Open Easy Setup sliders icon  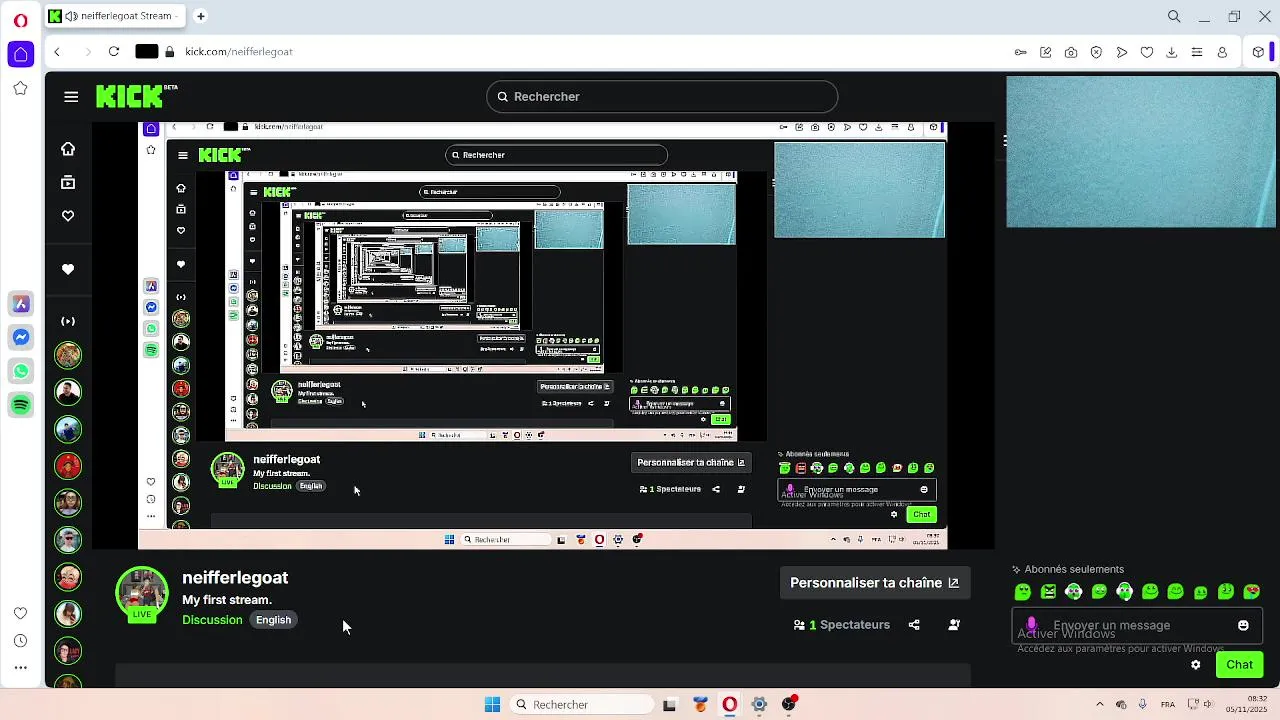[1196, 52]
